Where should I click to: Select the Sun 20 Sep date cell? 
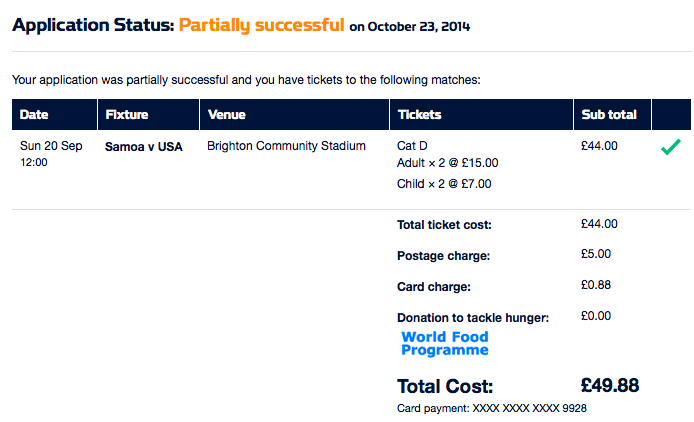pos(51,146)
